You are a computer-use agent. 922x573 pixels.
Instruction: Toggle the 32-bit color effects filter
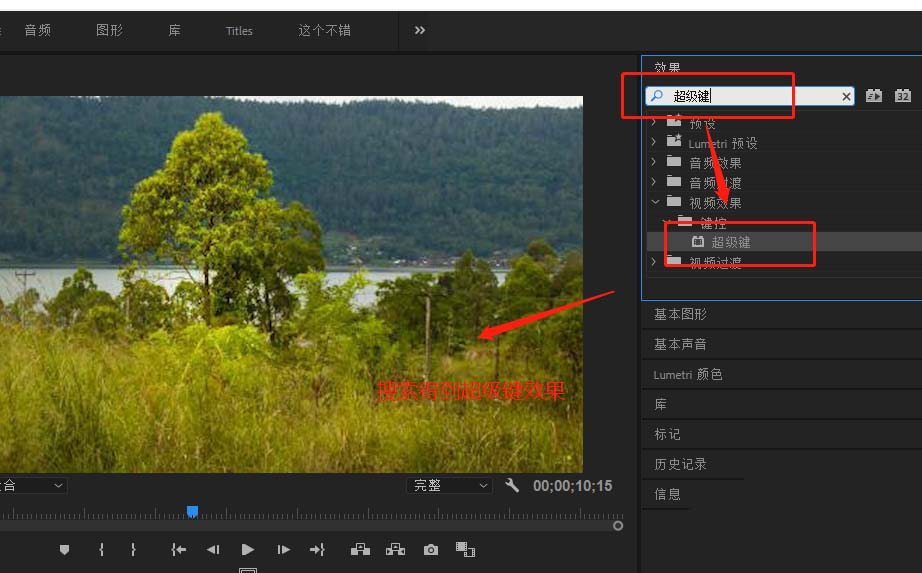(x=903, y=96)
